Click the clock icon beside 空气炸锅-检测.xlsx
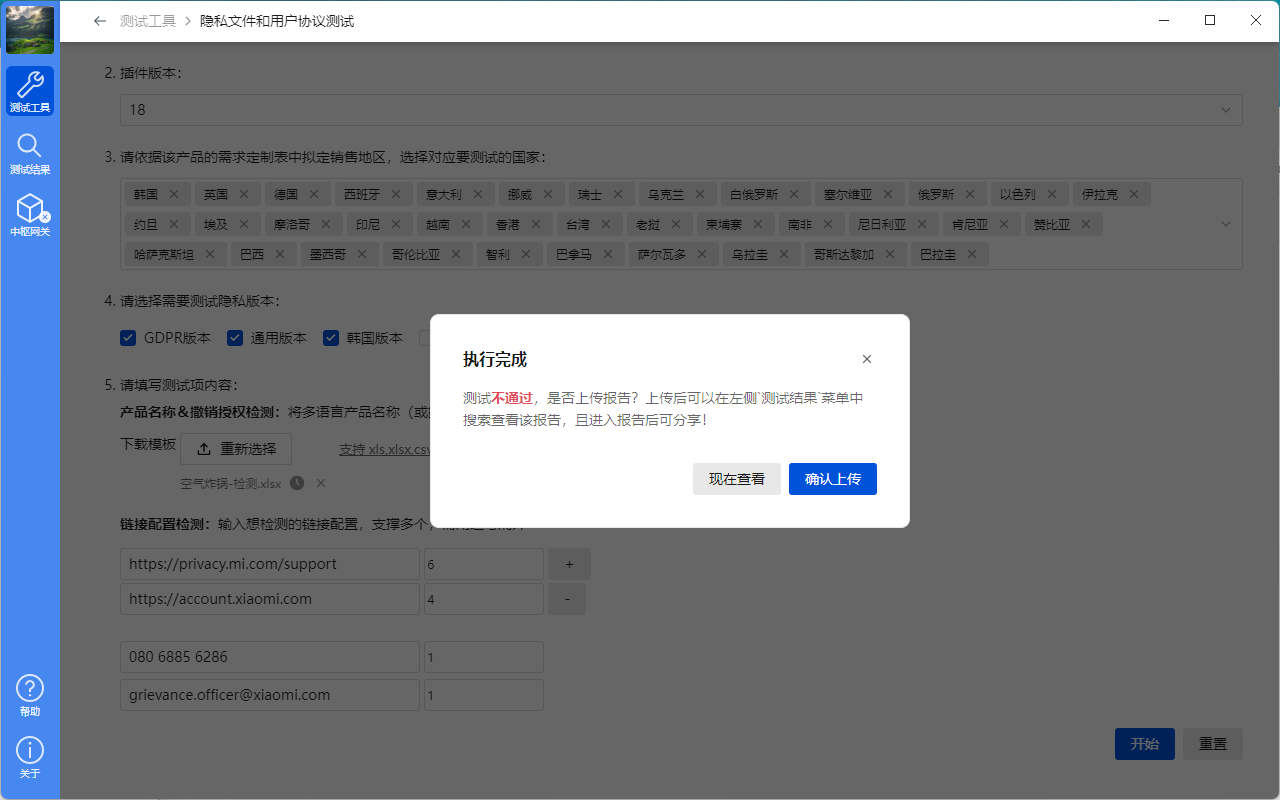The width and height of the screenshot is (1280, 800). (297, 483)
